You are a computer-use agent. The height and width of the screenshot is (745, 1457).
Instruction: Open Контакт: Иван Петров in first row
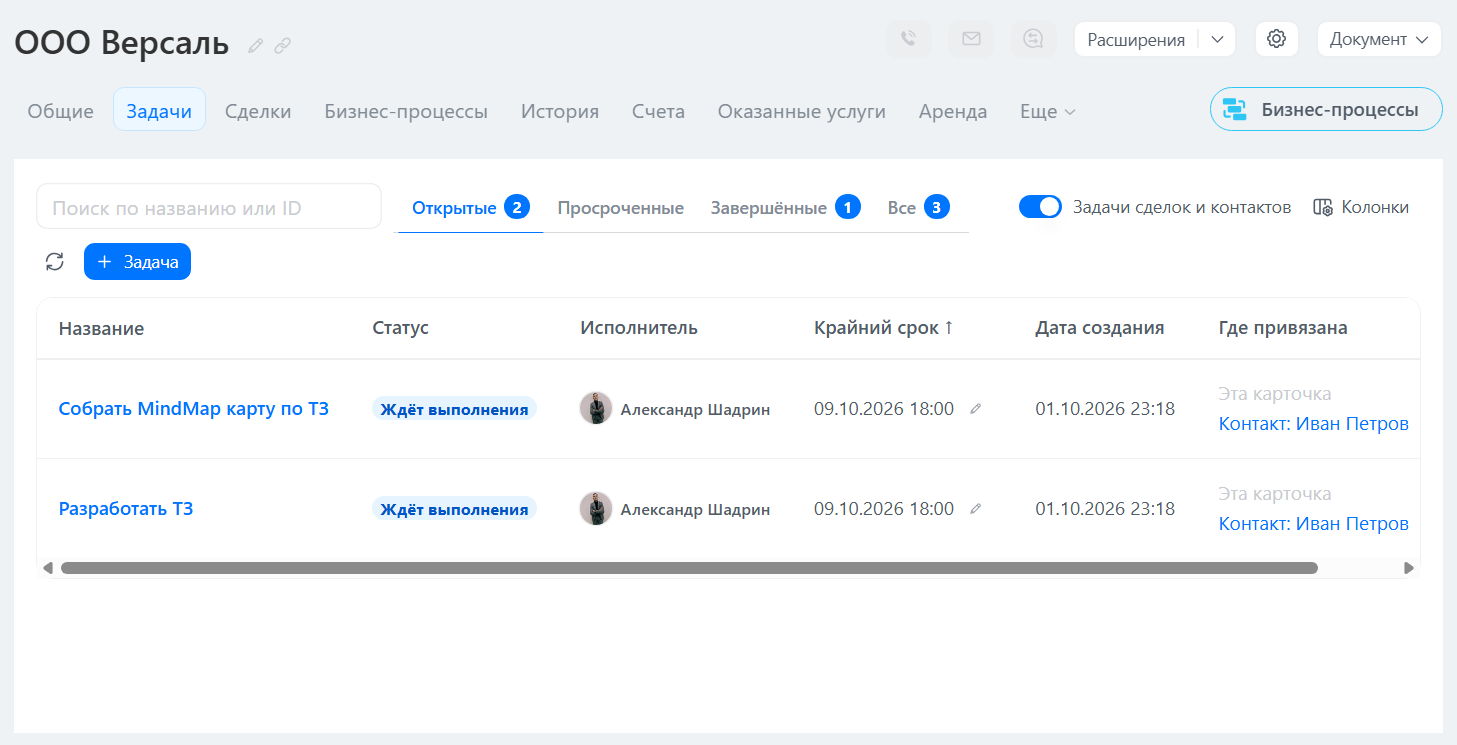point(1313,423)
